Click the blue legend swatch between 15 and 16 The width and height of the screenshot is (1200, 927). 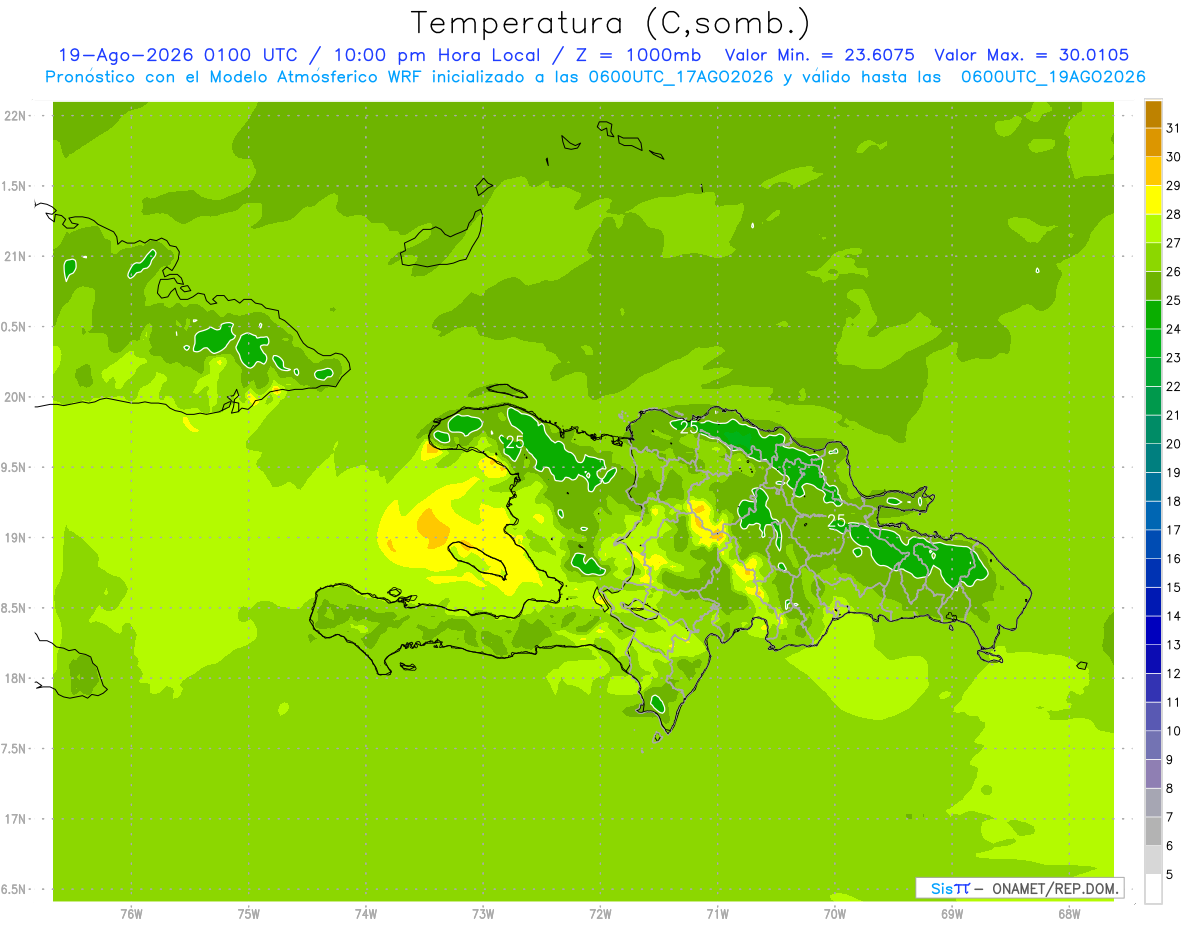1153,573
